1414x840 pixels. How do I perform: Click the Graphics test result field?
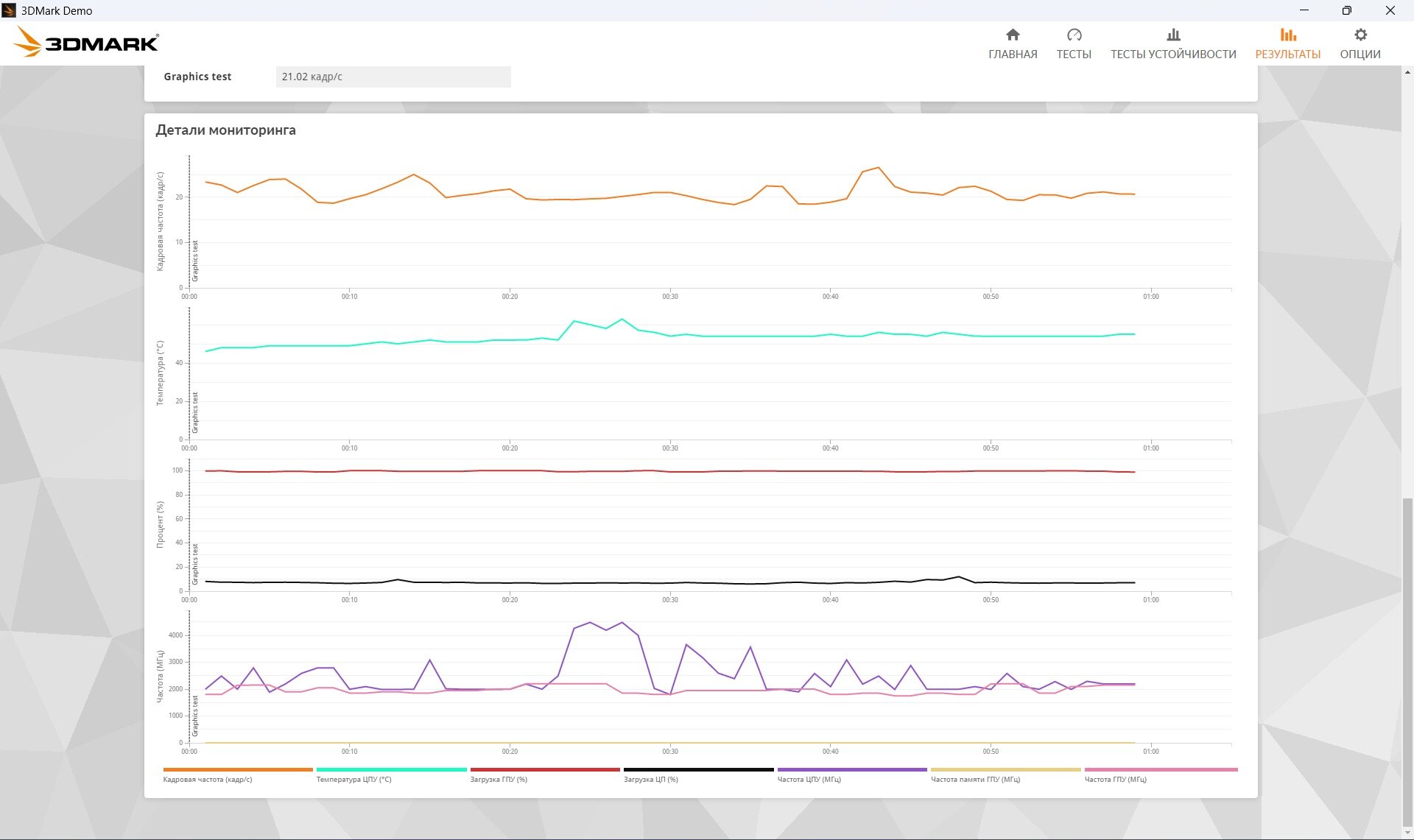tap(393, 77)
